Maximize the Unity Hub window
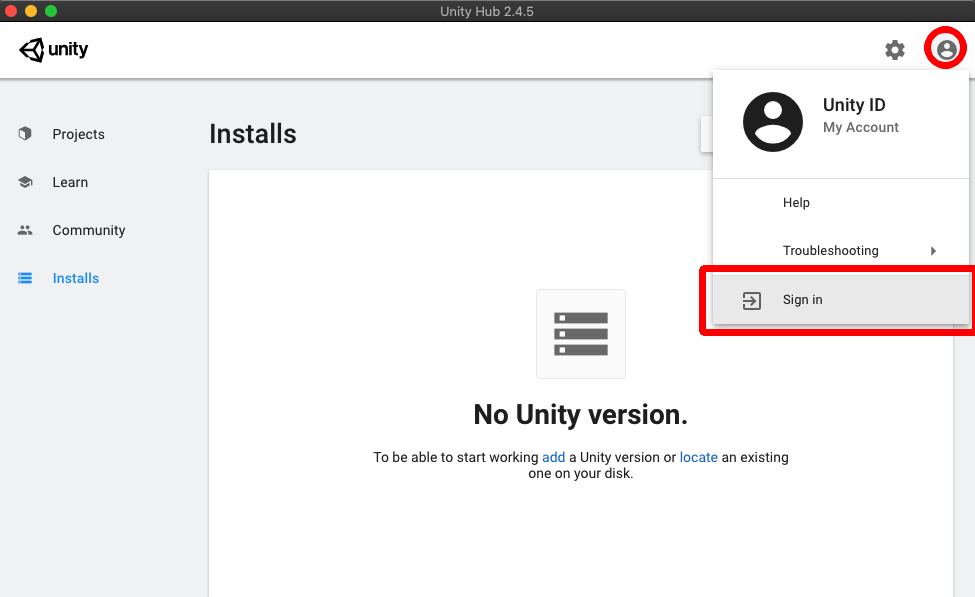Screen dimensions: 975x597 point(51,11)
